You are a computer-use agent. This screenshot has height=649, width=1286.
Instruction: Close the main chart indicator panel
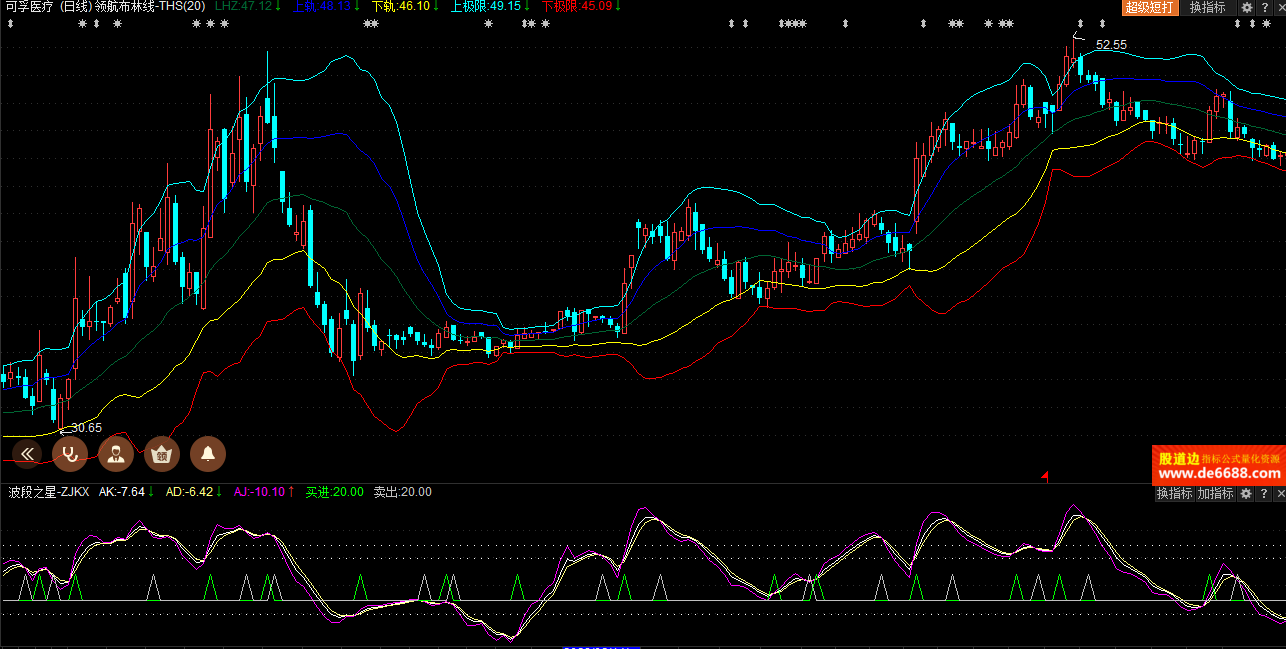[1278, 7]
